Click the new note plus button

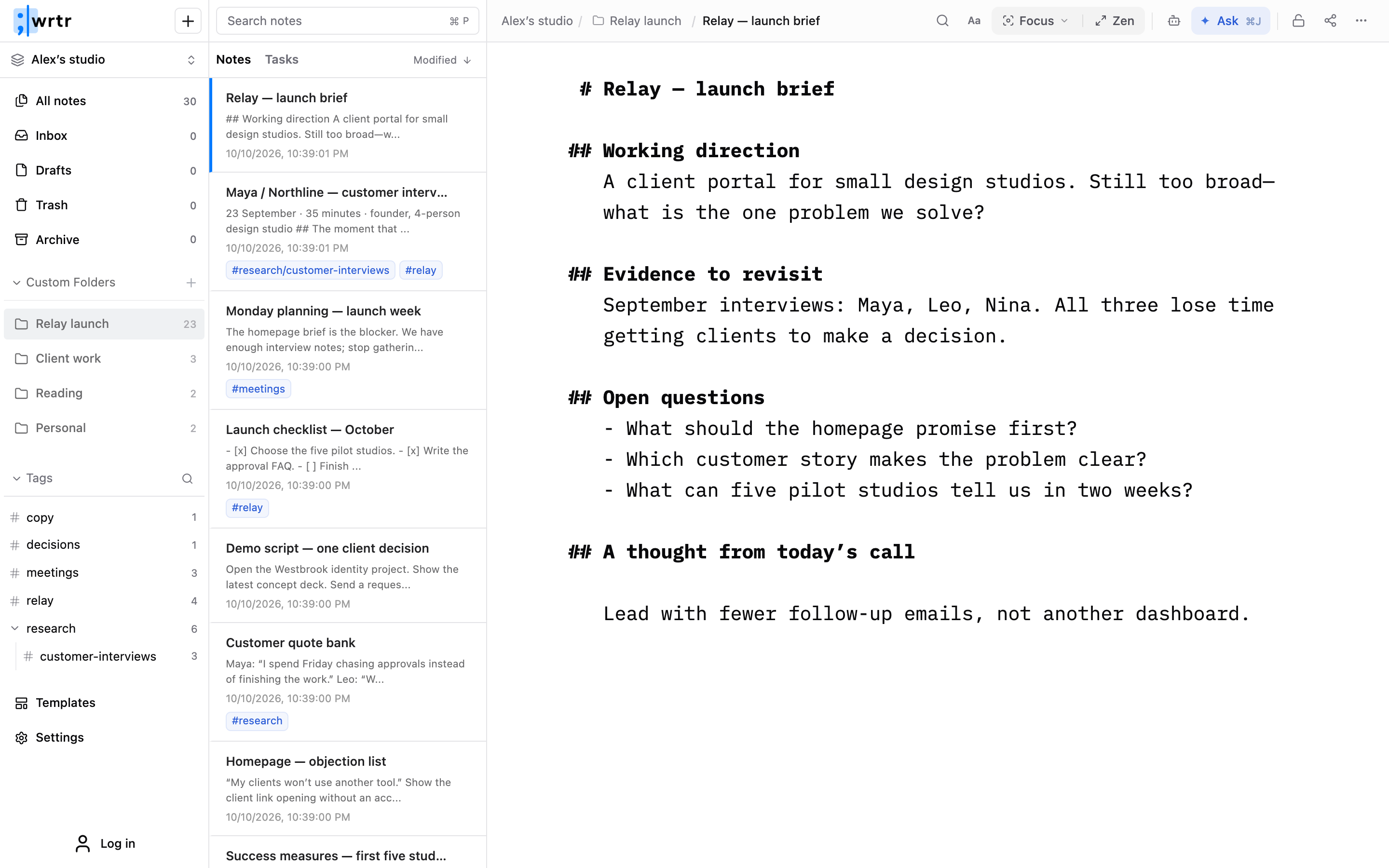[188, 21]
